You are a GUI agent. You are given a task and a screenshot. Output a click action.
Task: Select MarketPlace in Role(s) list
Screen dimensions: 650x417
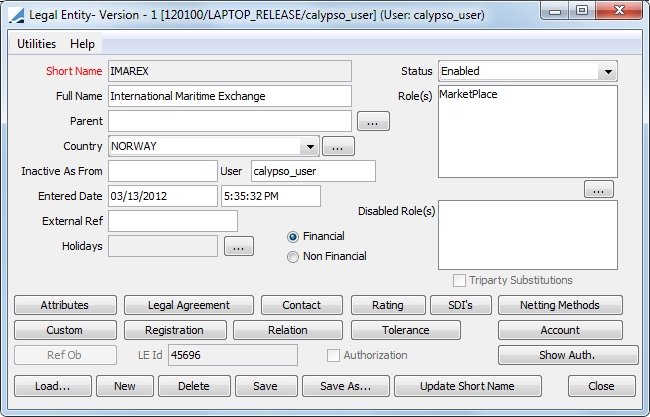468,95
